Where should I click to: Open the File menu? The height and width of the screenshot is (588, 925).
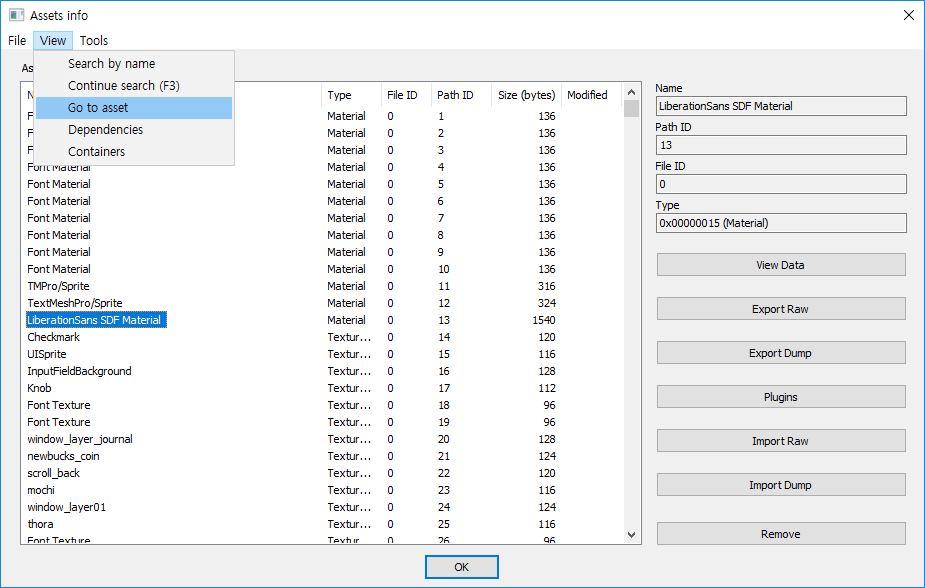16,40
